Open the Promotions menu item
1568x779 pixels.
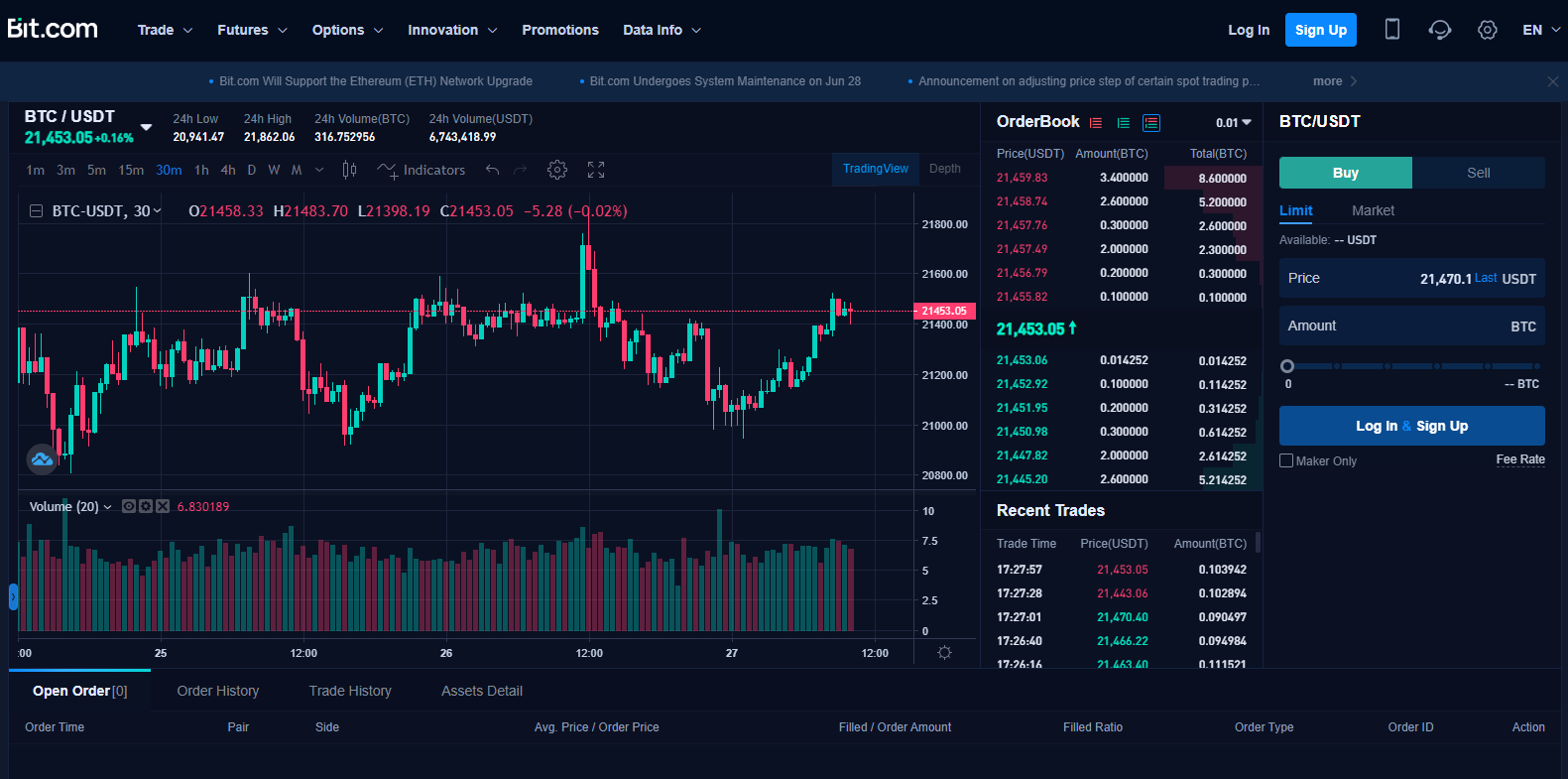pyautogui.click(x=560, y=30)
